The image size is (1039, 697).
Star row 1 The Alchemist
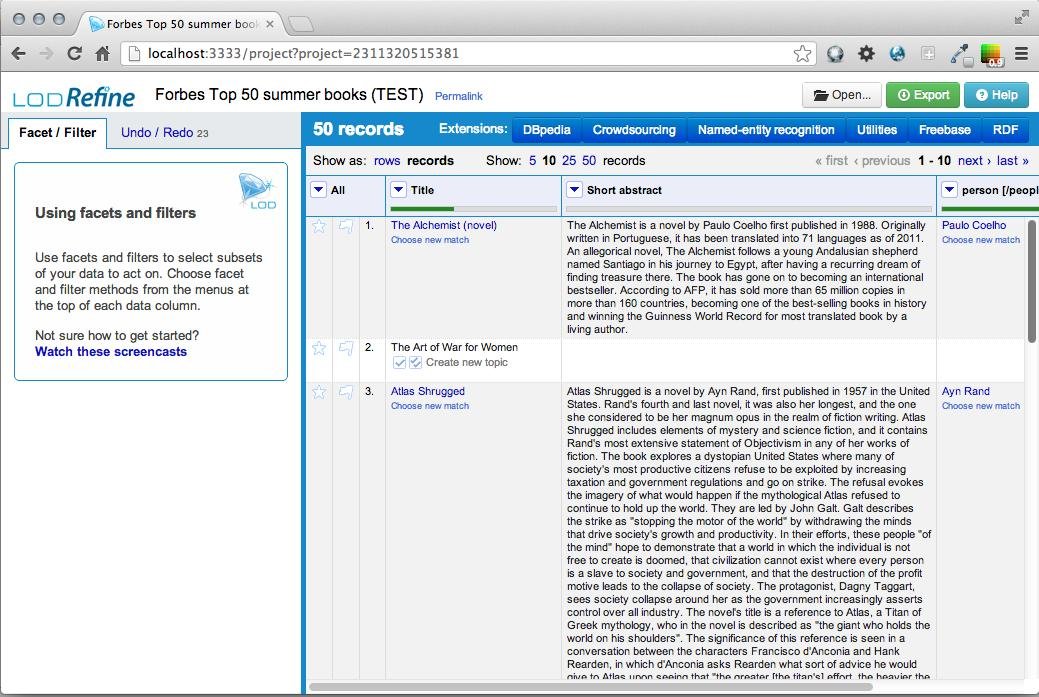(x=319, y=227)
